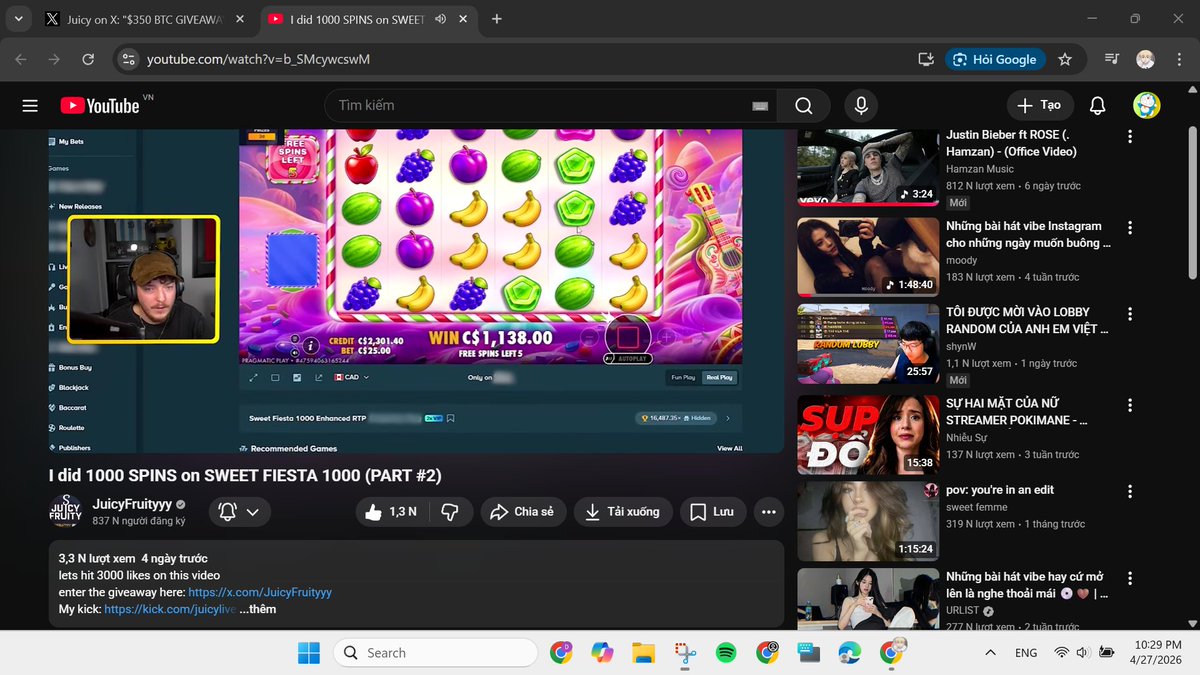Open the Chrome tab search dropdown
1200x675 pixels.
pyautogui.click(x=18, y=19)
